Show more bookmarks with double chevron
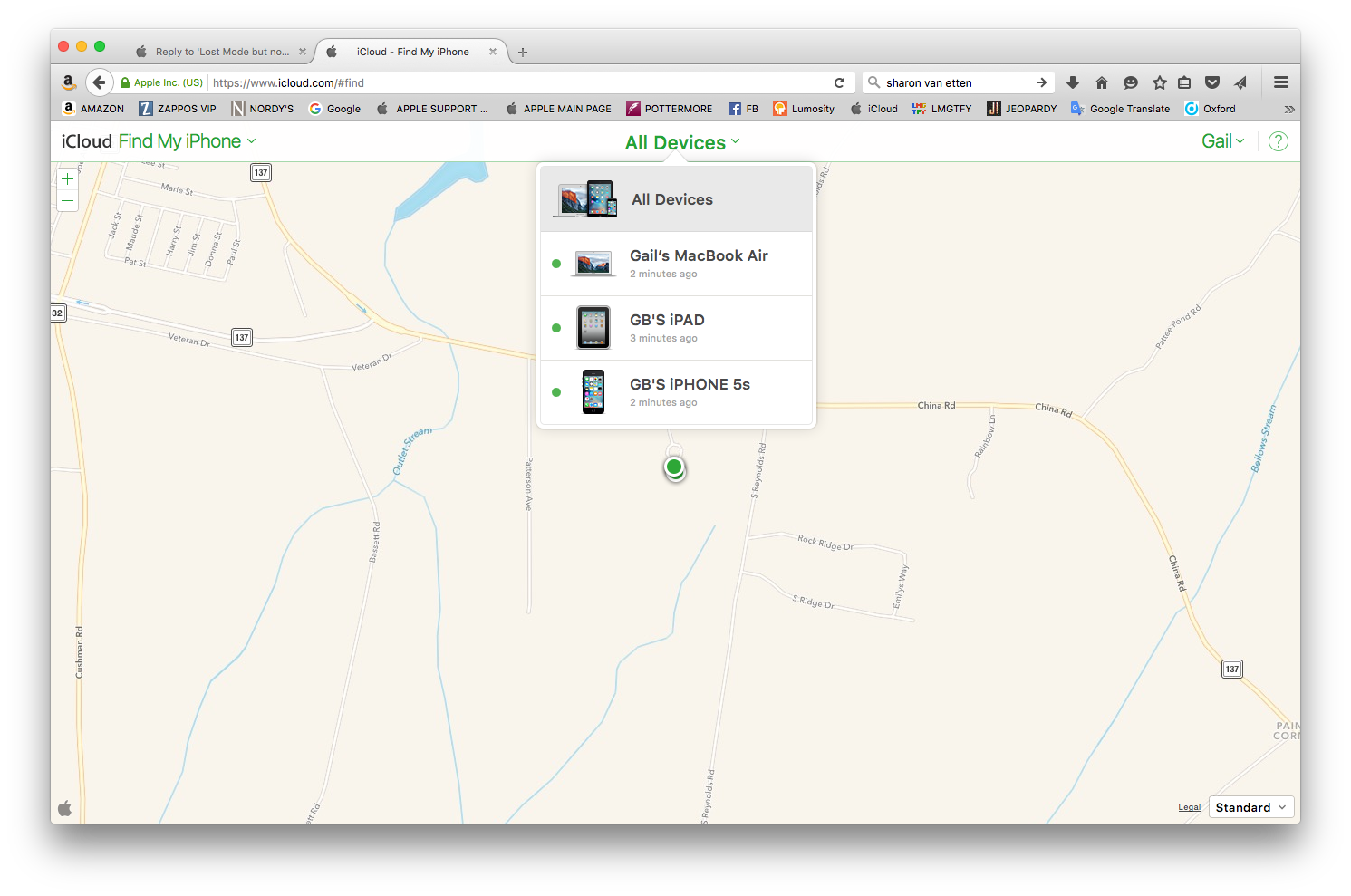1351x896 pixels. tap(1289, 109)
